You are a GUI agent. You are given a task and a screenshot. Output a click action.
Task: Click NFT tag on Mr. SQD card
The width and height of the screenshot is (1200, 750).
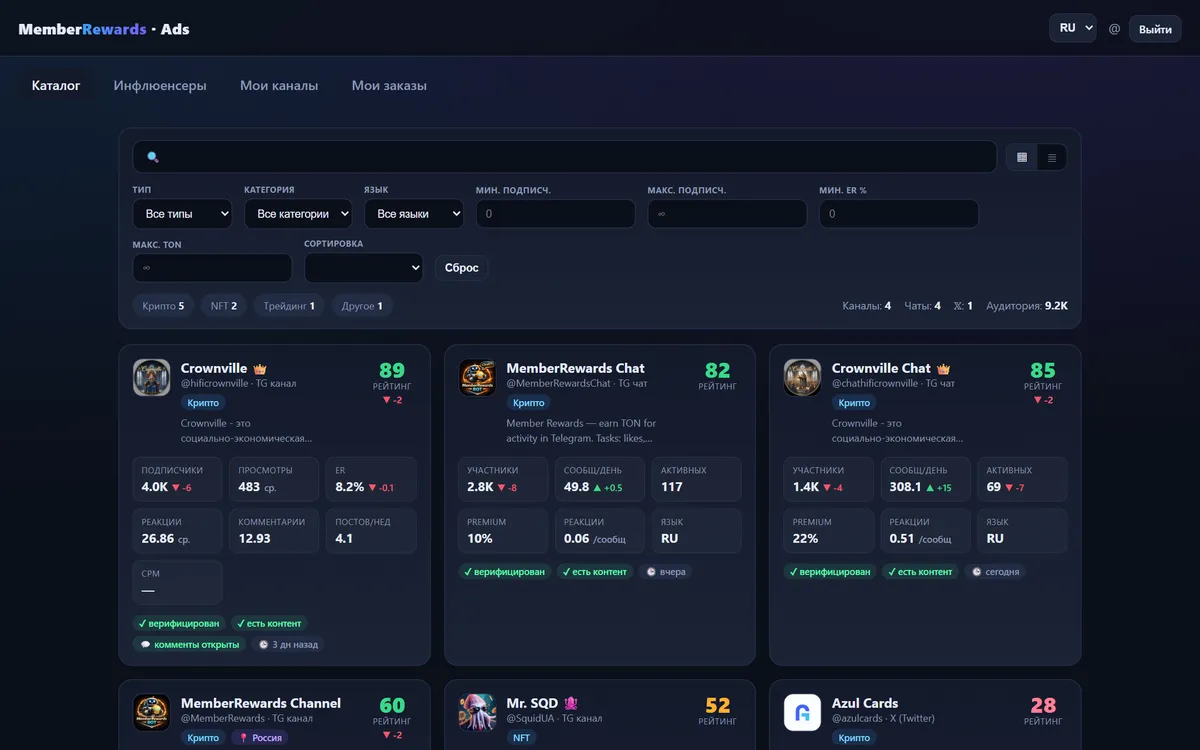tap(521, 738)
